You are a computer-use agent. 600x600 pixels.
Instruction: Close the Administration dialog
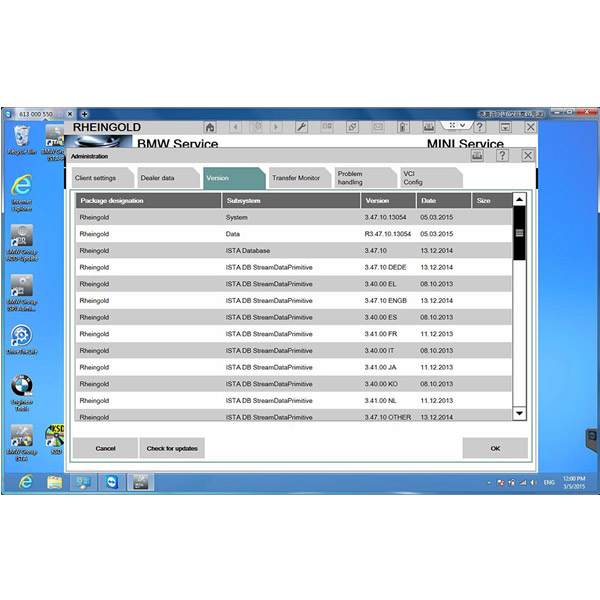(x=528, y=156)
